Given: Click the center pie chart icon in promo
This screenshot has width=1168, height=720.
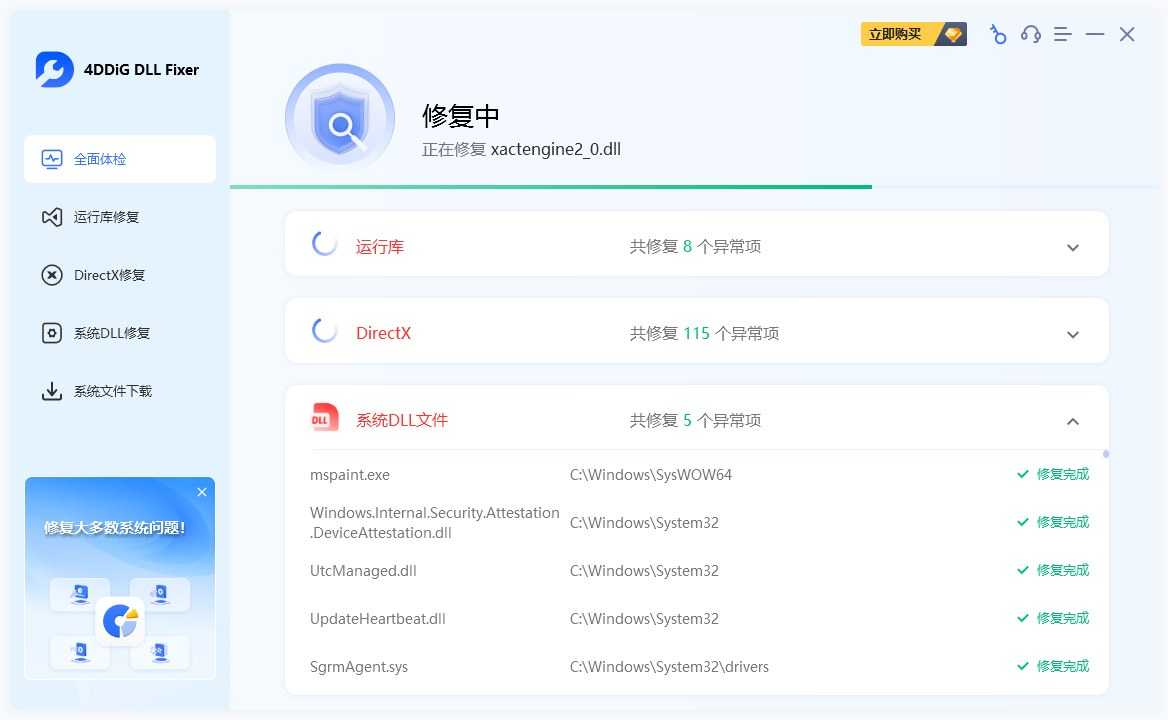Looking at the screenshot, I should click(120, 621).
